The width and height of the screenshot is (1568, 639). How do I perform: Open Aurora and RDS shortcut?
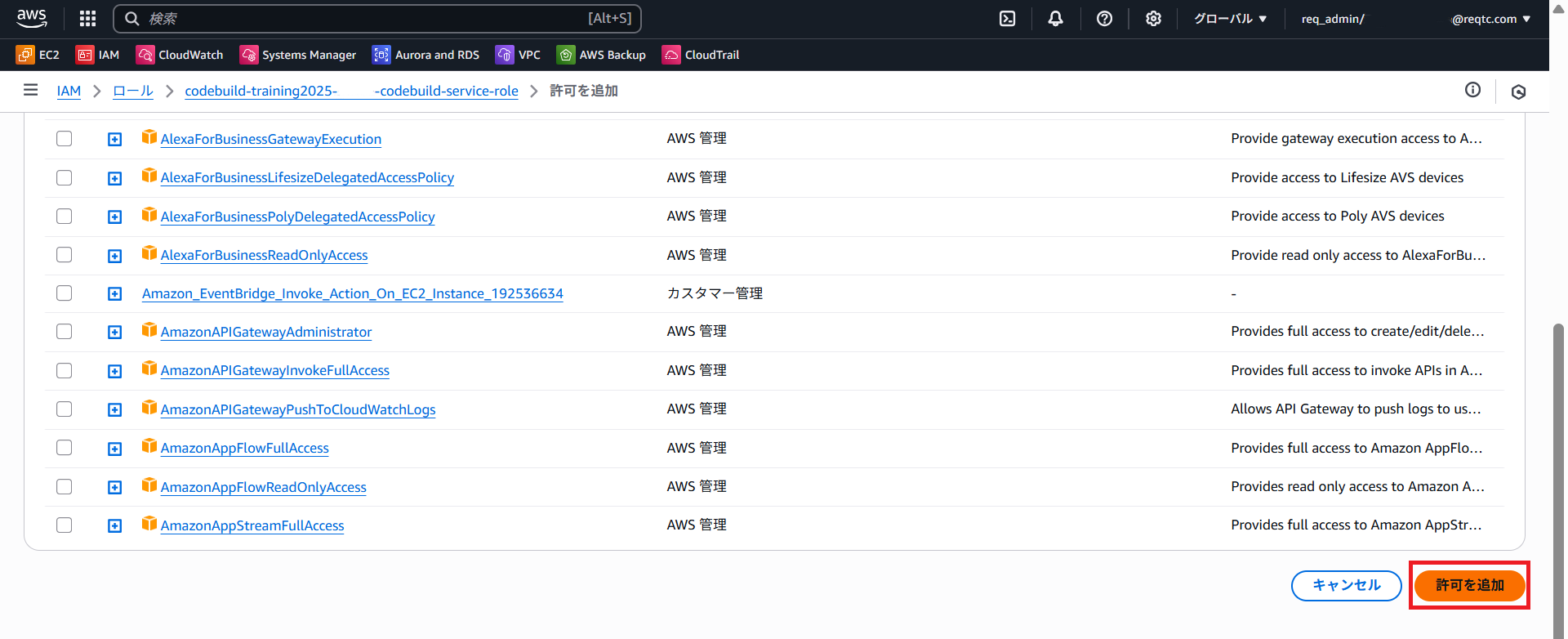[x=425, y=55]
